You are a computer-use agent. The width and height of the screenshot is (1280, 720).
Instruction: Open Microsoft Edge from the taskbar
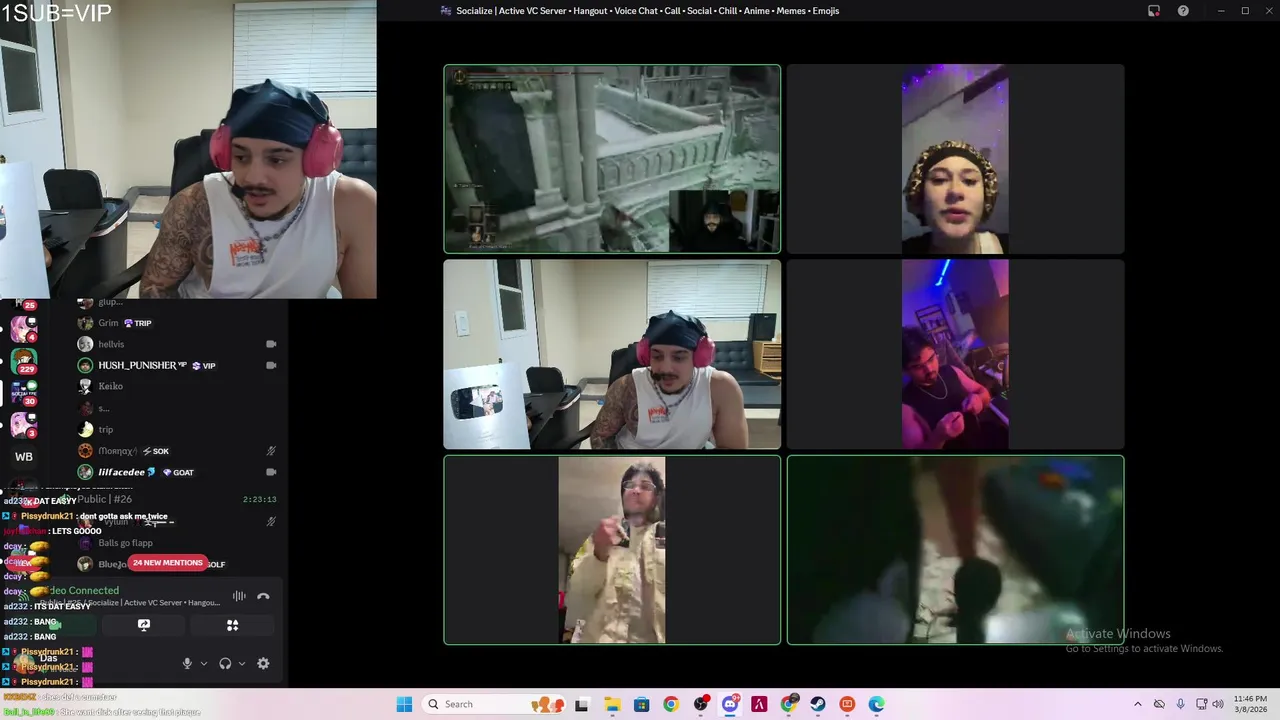pos(877,704)
